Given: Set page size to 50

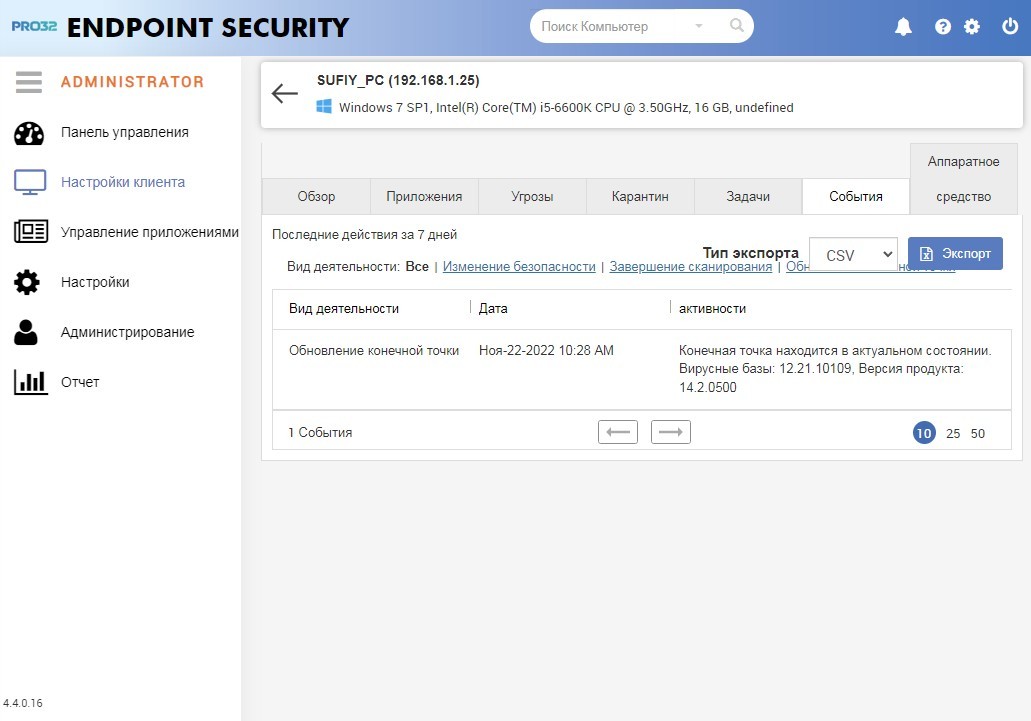Looking at the screenshot, I should (978, 434).
